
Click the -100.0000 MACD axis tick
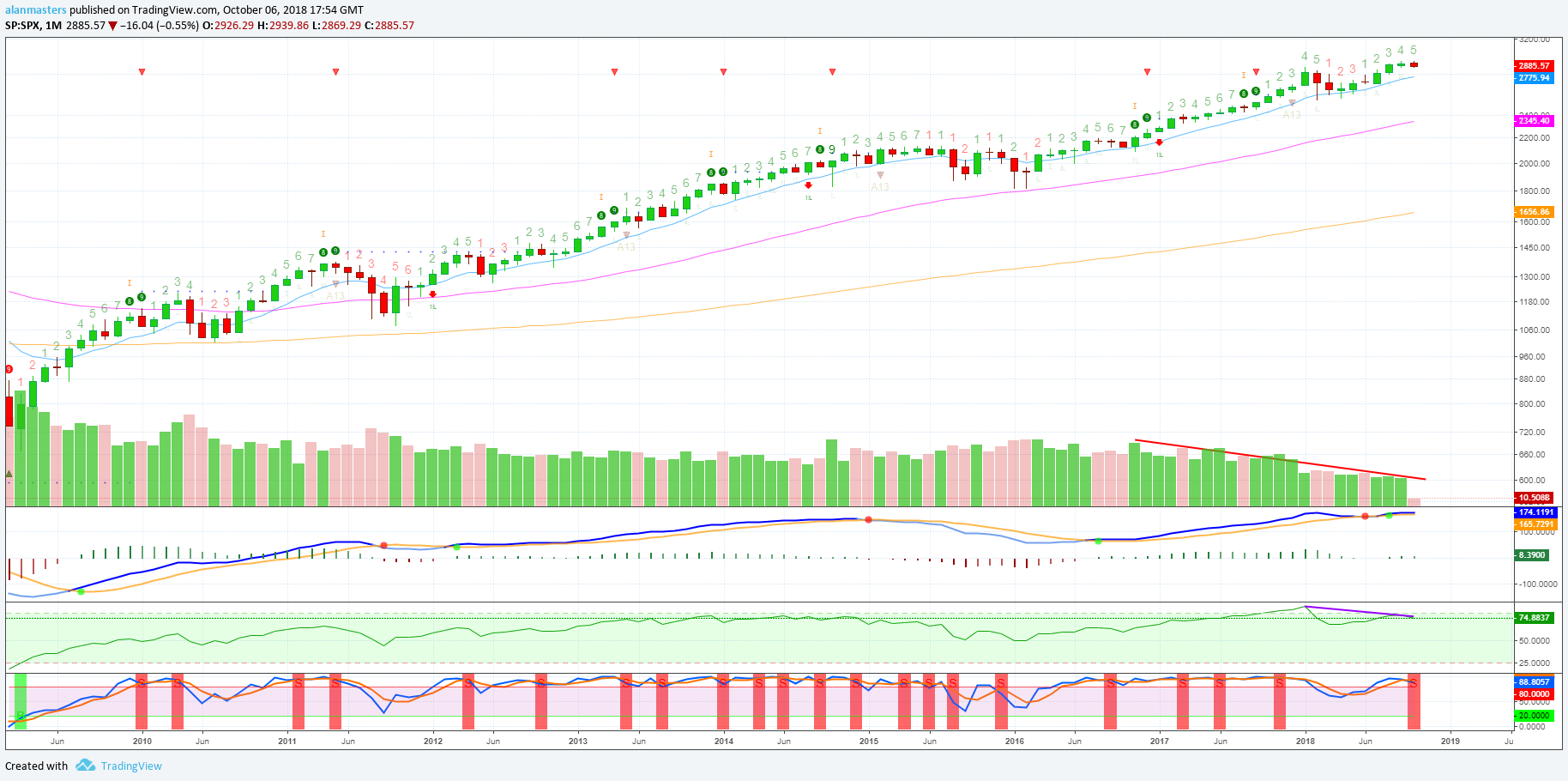1537,584
